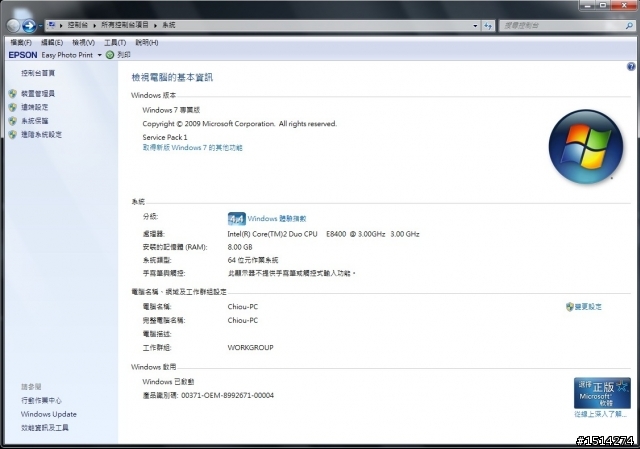Open 效能資訊及工具 link
The image size is (640, 449).
point(44,428)
